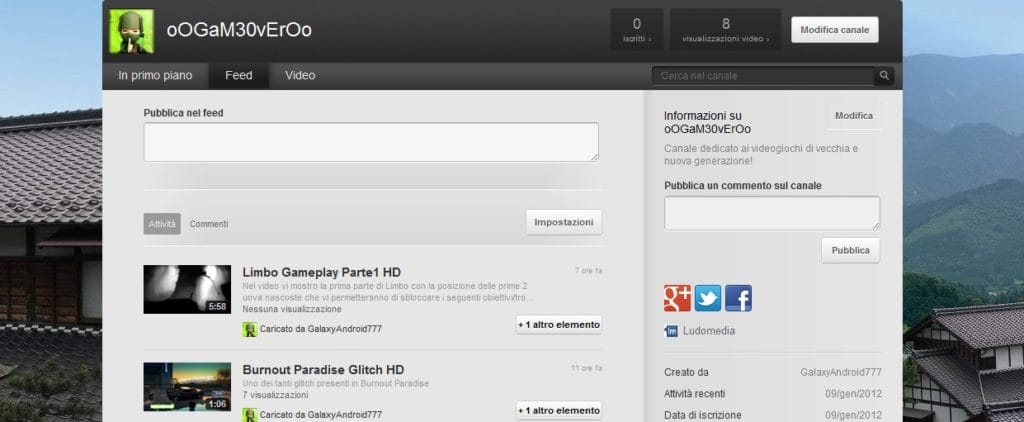Click the Pubblica comment button
Screen dimensions: 1024x422
point(850,250)
